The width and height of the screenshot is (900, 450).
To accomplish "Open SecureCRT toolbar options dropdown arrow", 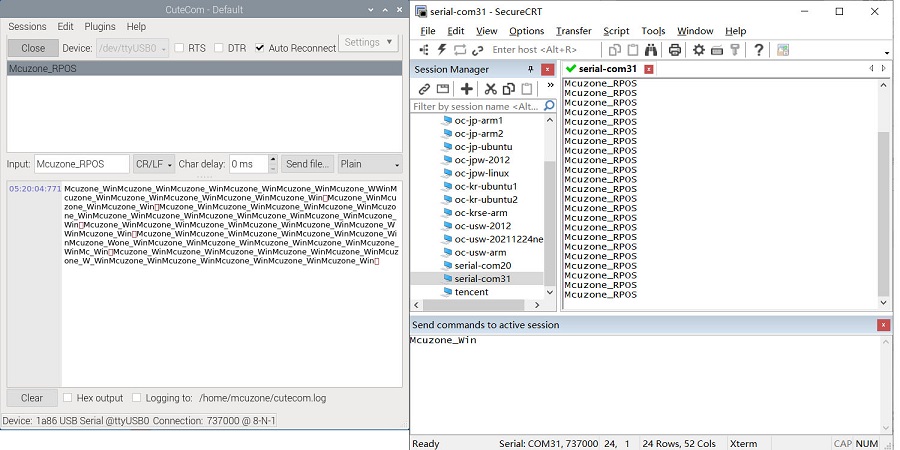I will coord(887,53).
